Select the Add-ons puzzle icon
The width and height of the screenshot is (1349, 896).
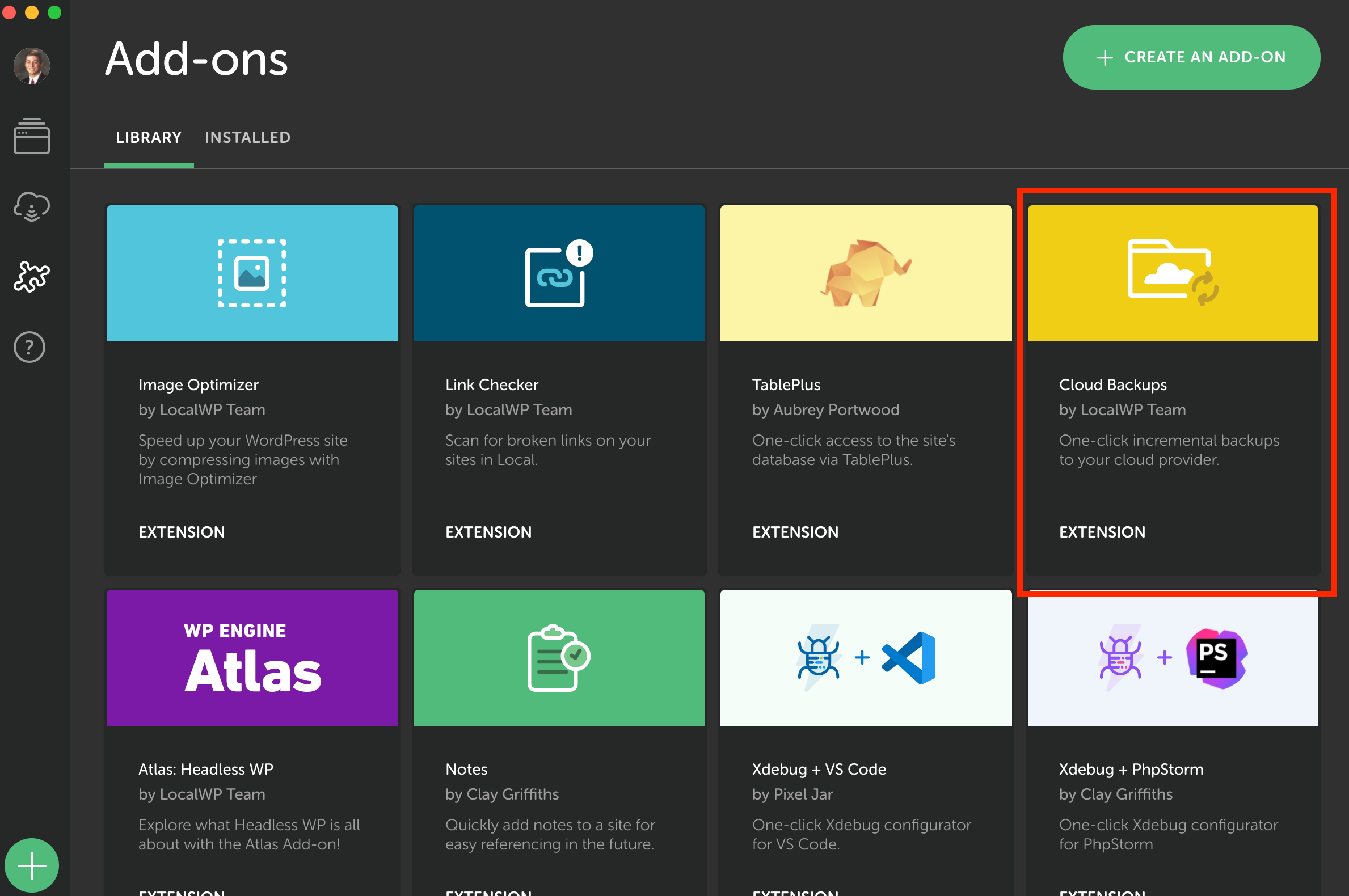tap(31, 277)
